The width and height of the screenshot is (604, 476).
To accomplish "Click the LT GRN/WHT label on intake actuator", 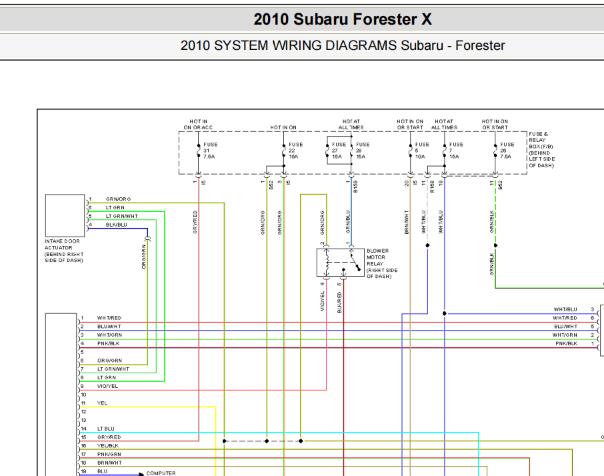I will coord(122,216).
